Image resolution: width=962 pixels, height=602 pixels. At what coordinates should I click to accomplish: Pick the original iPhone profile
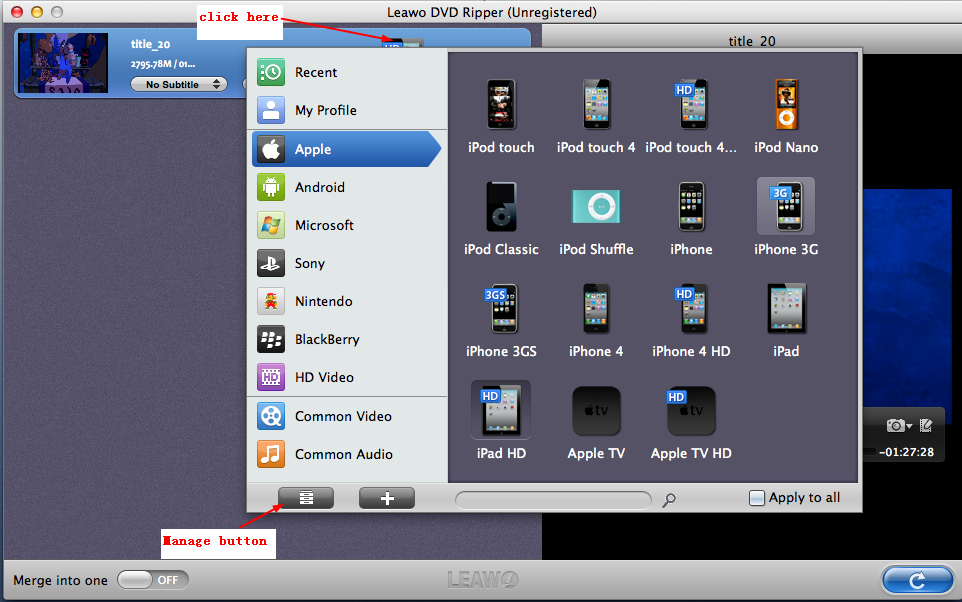pyautogui.click(x=691, y=218)
